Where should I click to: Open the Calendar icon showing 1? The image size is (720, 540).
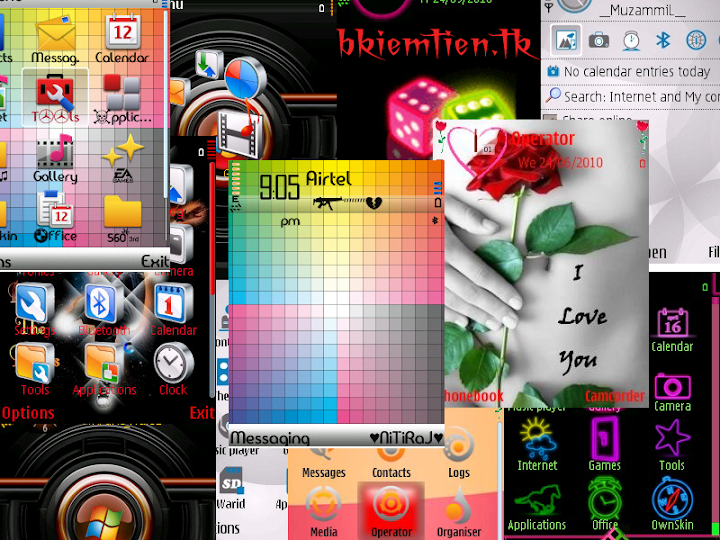(173, 303)
